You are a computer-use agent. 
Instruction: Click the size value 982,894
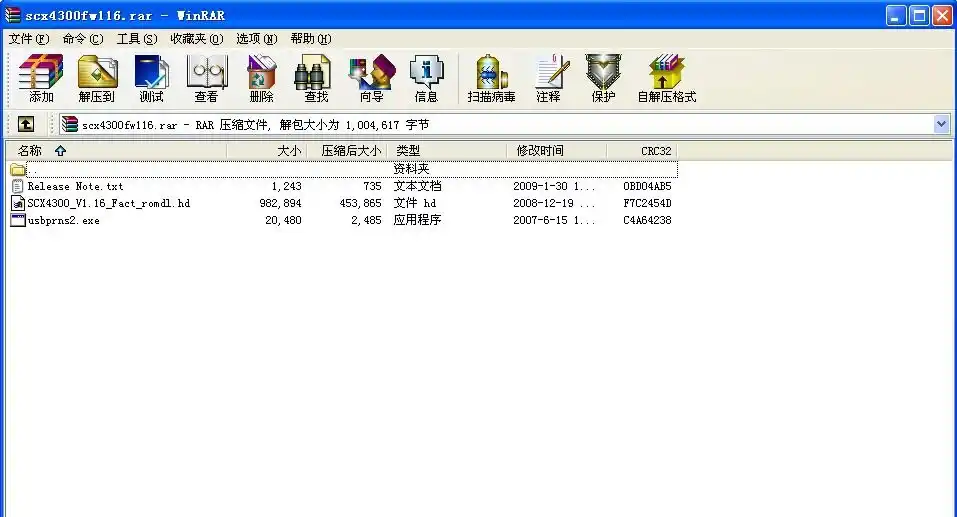coord(280,203)
